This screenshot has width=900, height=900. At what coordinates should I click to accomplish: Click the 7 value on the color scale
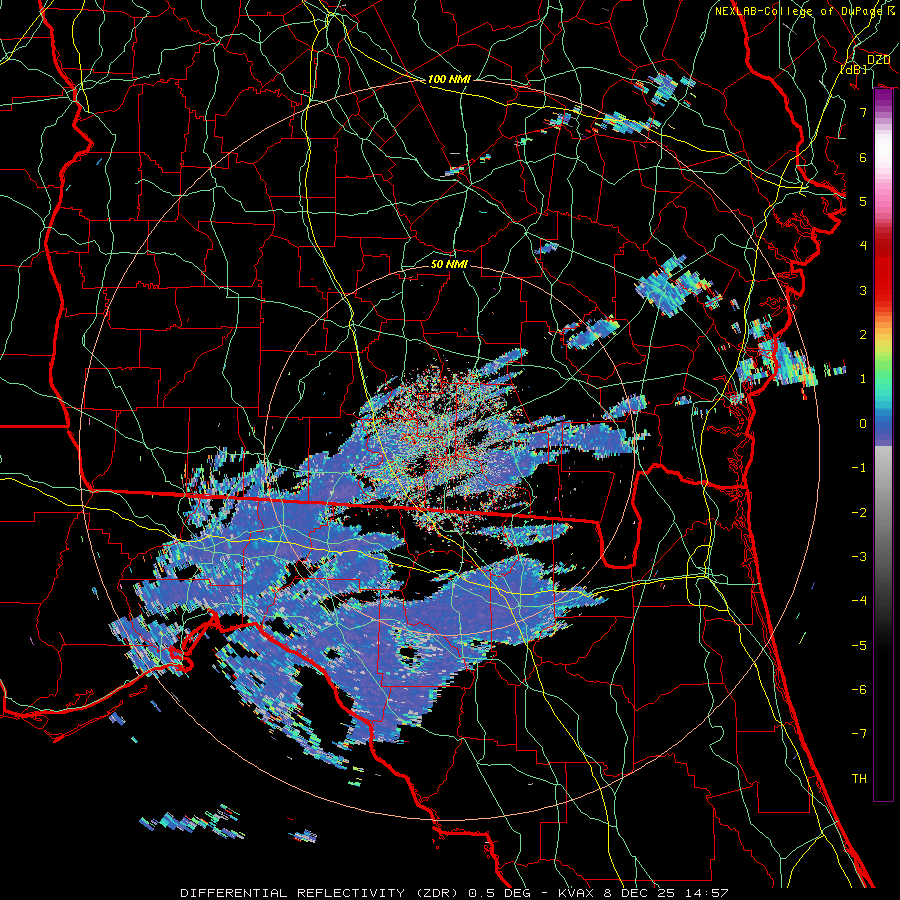coord(863,112)
